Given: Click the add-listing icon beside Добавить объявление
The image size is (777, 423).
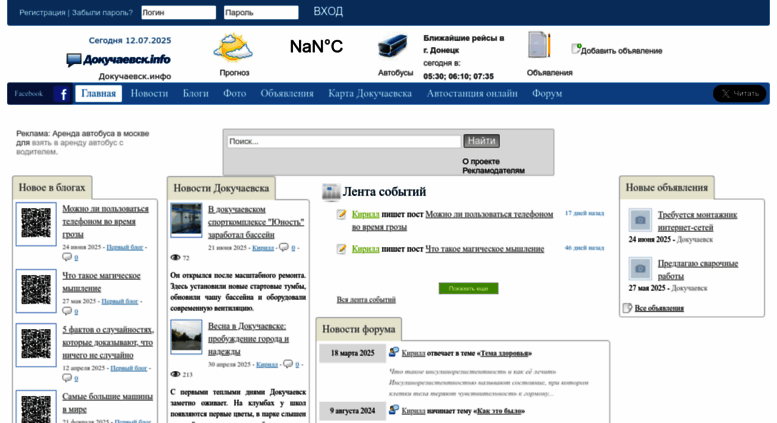Looking at the screenshot, I should point(576,49).
